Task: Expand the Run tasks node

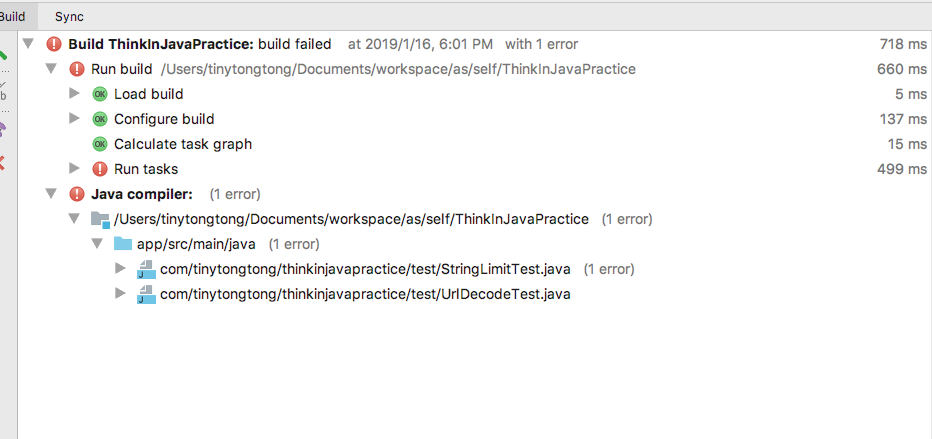Action: [x=74, y=169]
